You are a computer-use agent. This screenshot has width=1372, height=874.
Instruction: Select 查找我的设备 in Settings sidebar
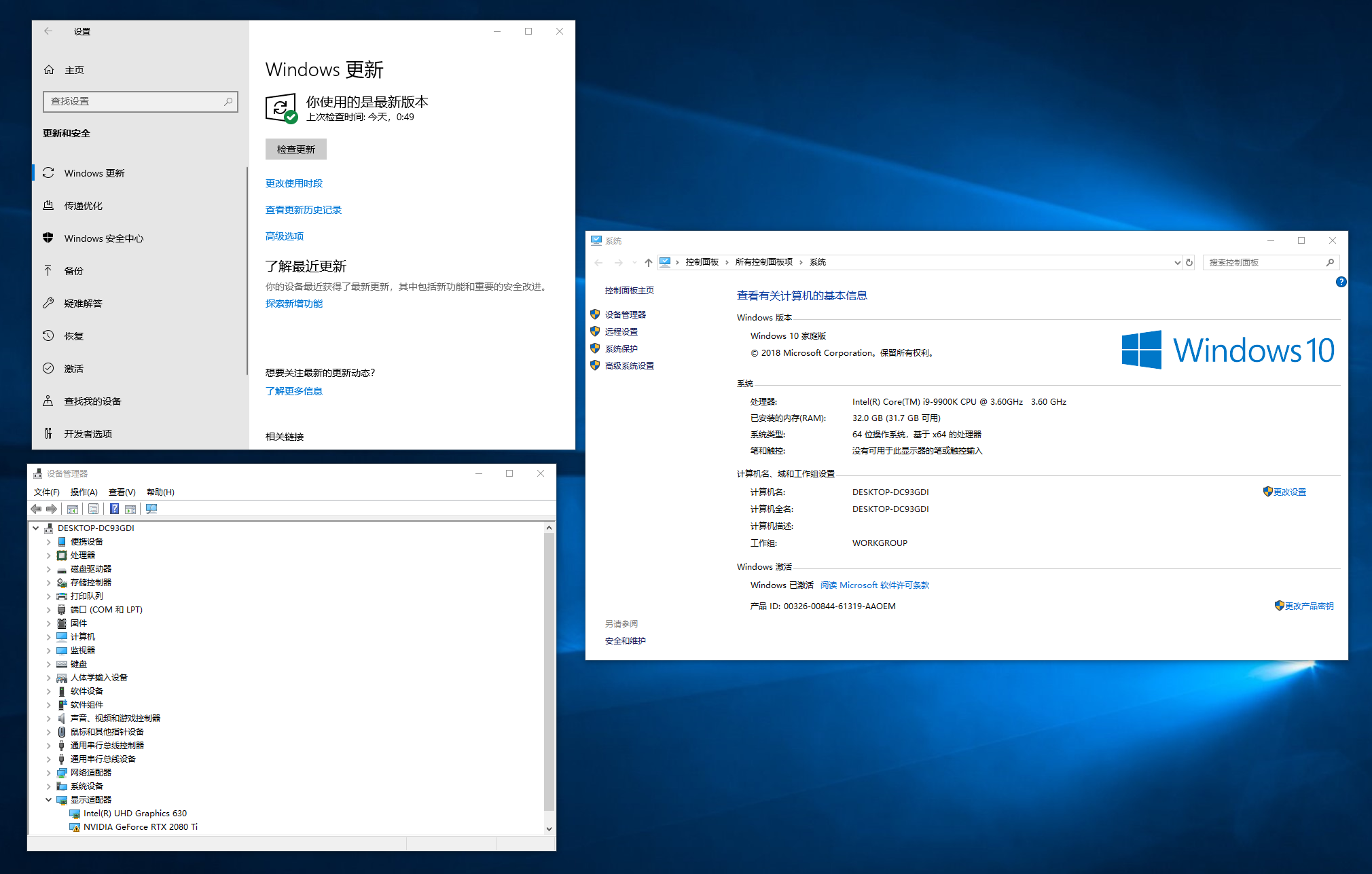point(140,401)
